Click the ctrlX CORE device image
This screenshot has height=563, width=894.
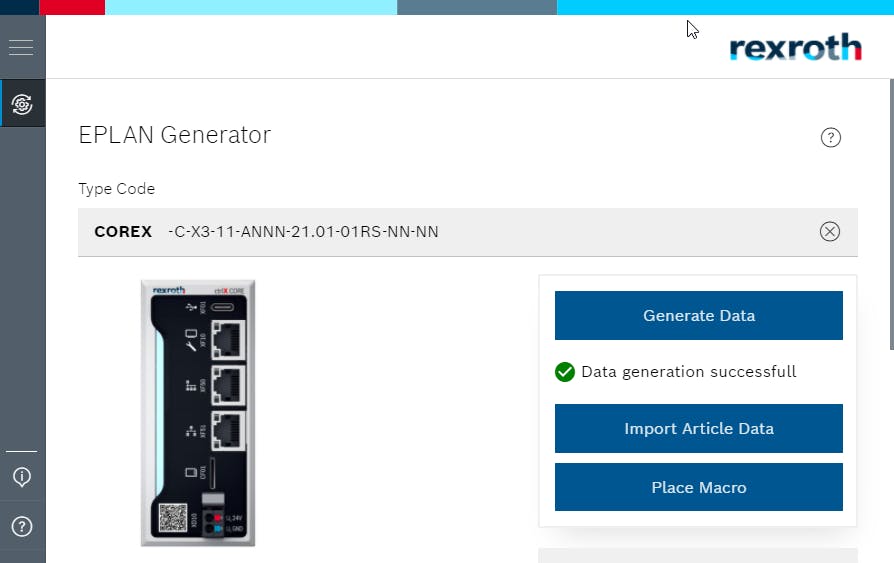[198, 413]
